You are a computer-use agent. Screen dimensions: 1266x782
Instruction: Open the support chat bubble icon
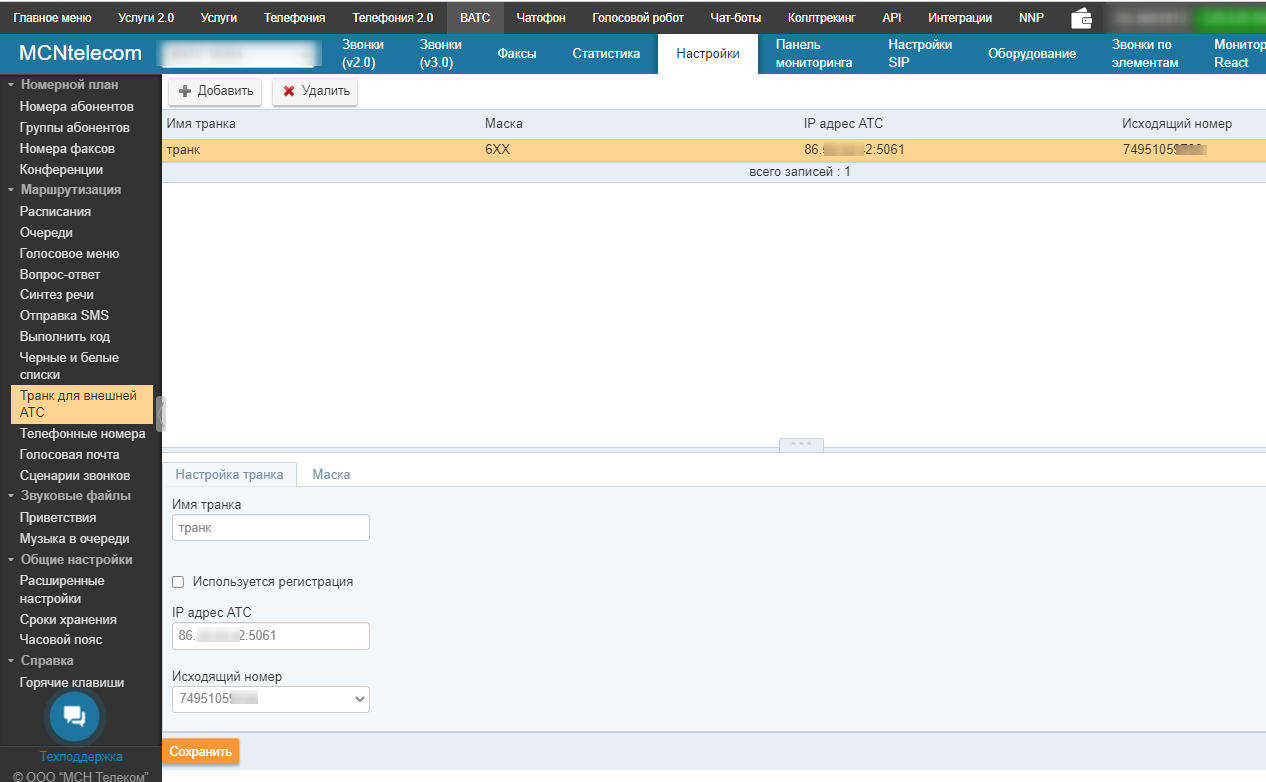click(75, 716)
